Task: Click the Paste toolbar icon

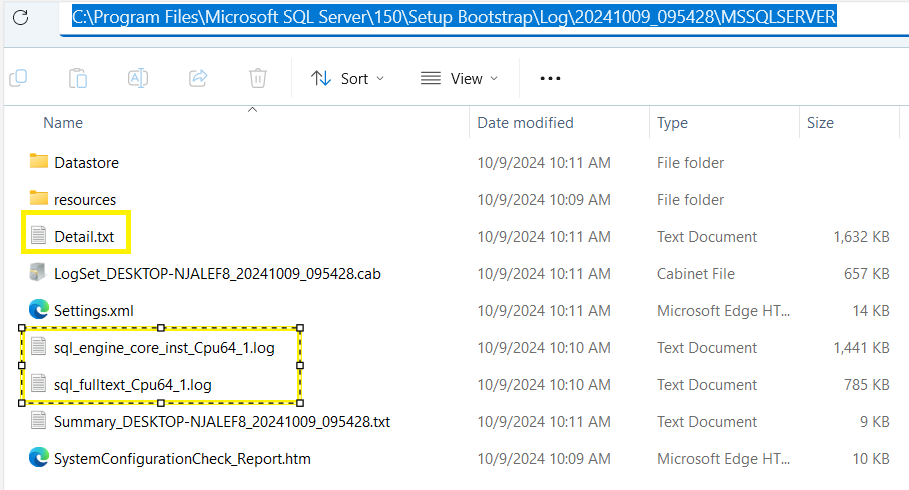Action: pos(78,78)
